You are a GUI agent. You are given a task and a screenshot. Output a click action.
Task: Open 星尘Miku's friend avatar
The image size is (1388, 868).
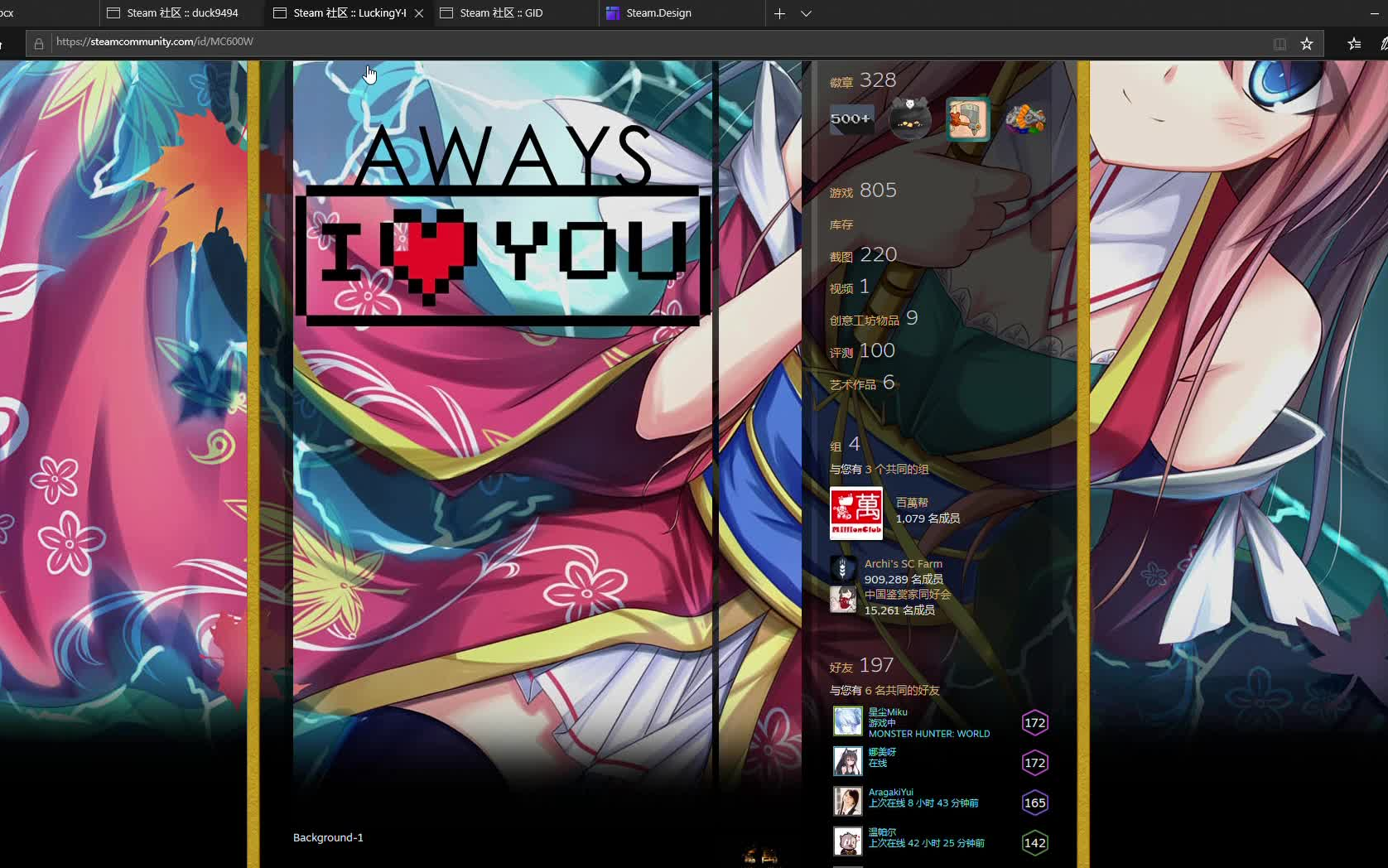pyautogui.click(x=847, y=721)
